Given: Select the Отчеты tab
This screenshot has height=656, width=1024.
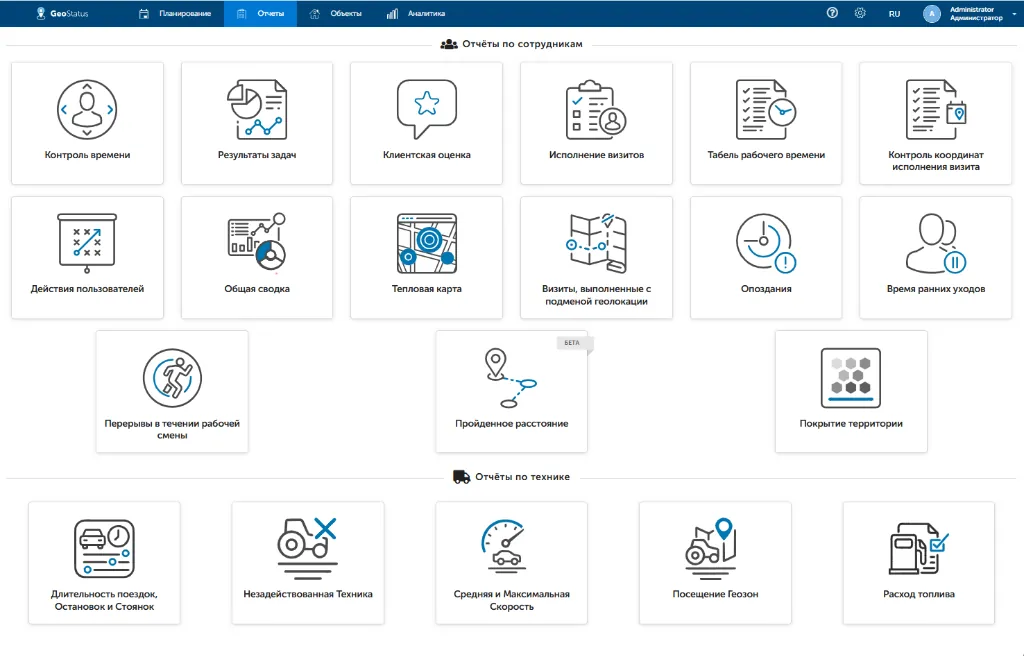Looking at the screenshot, I should click(261, 13).
